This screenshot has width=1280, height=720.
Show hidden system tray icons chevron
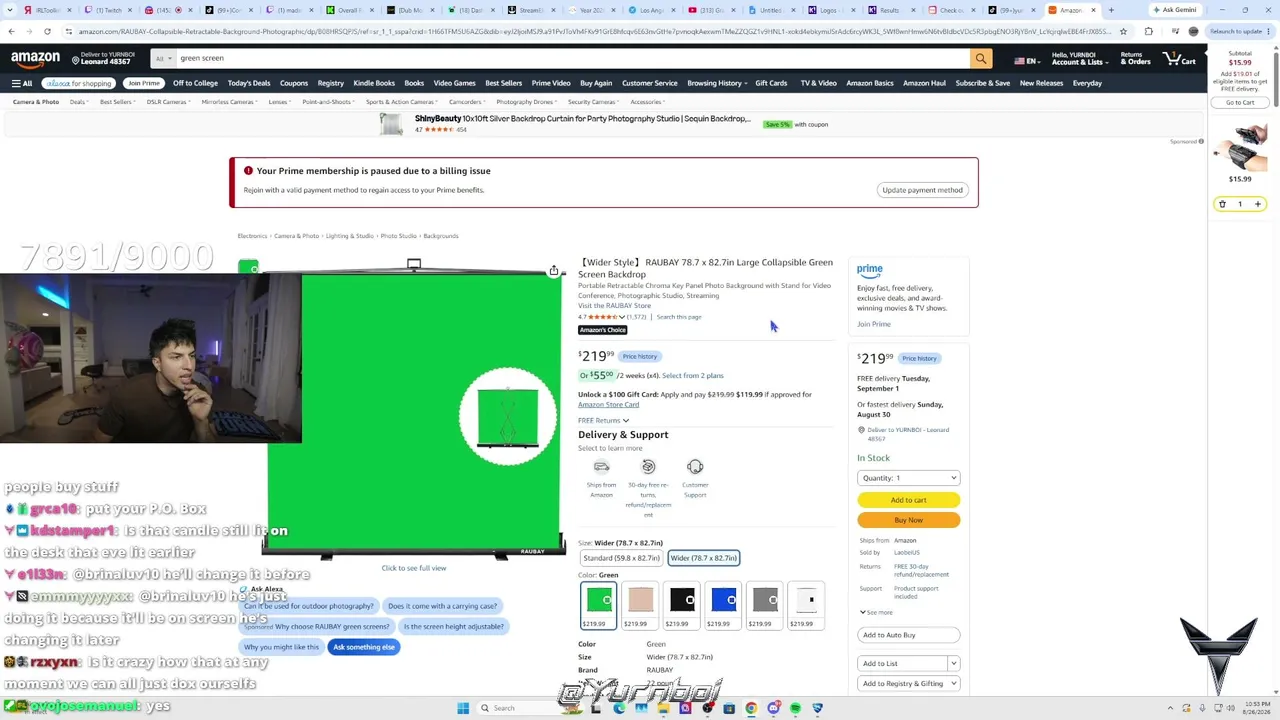(x=1170, y=708)
